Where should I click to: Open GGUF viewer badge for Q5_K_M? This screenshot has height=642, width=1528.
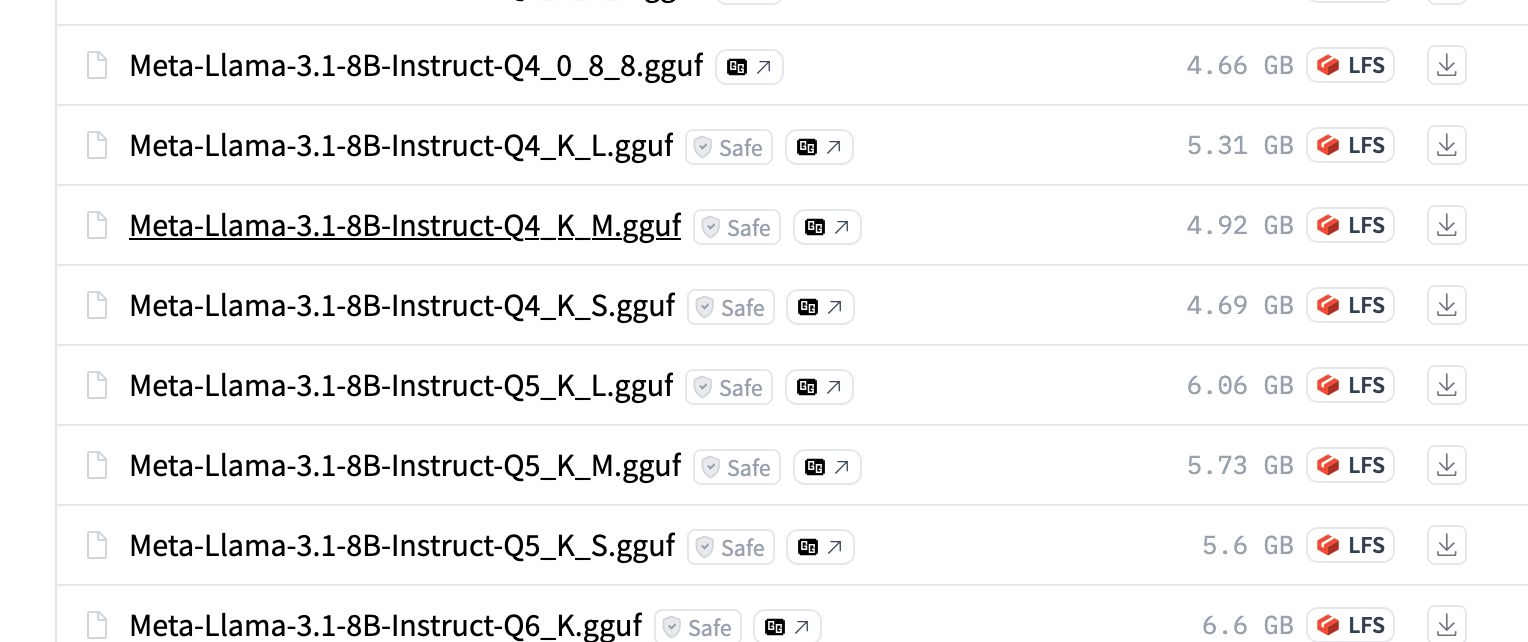click(x=827, y=467)
